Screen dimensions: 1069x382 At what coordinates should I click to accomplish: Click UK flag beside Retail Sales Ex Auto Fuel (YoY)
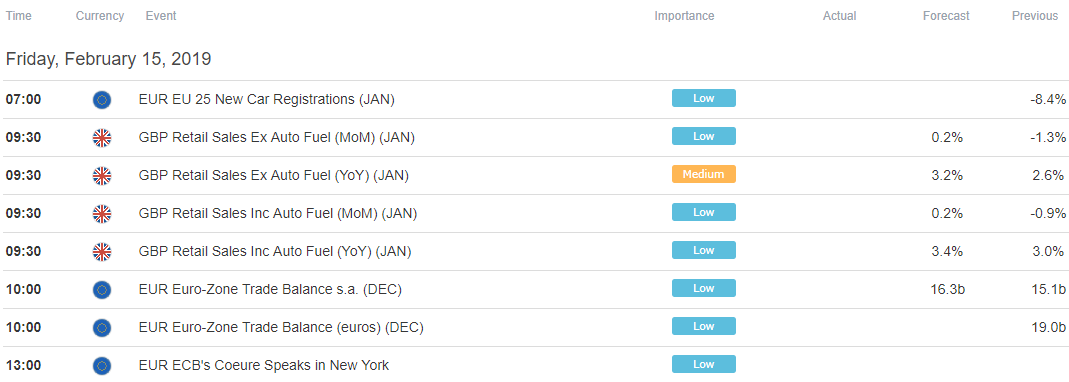click(102, 176)
